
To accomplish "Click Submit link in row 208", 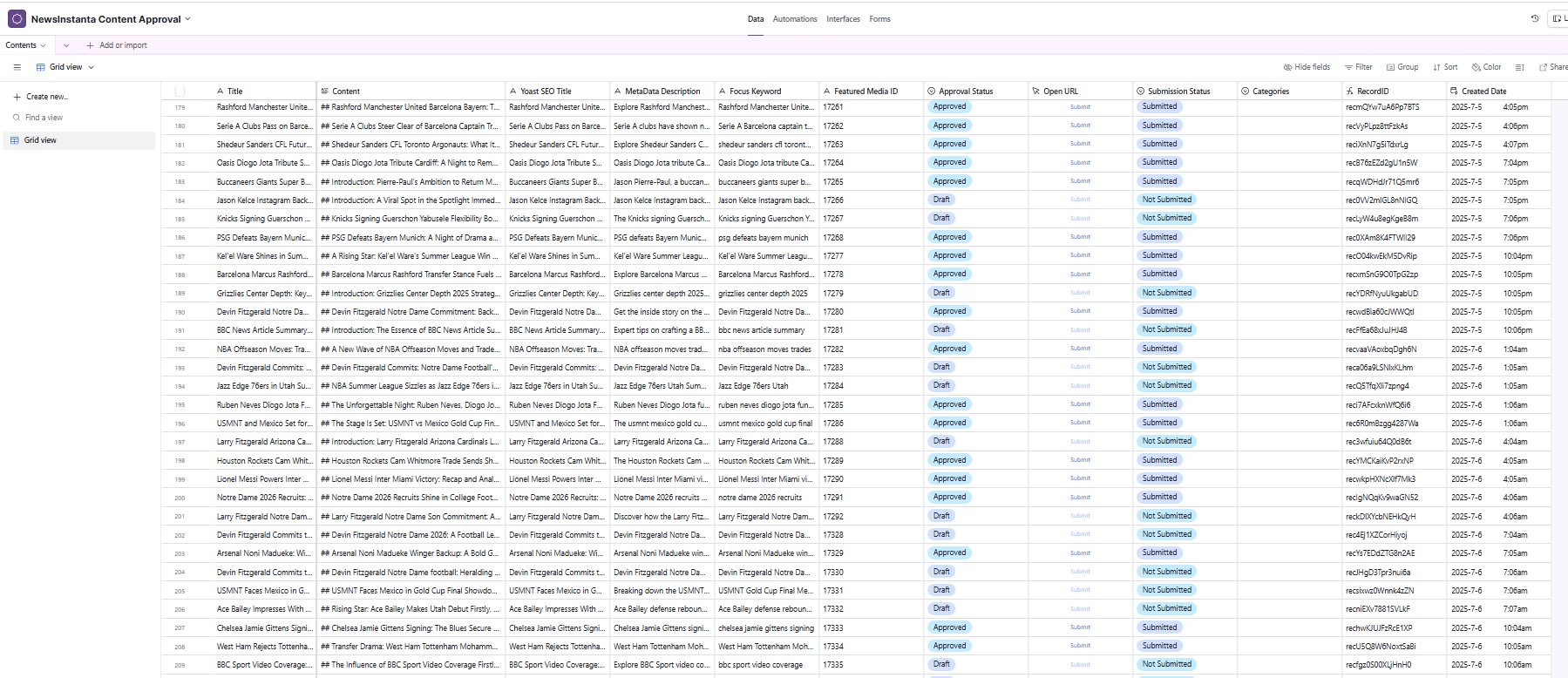I will point(1080,646).
